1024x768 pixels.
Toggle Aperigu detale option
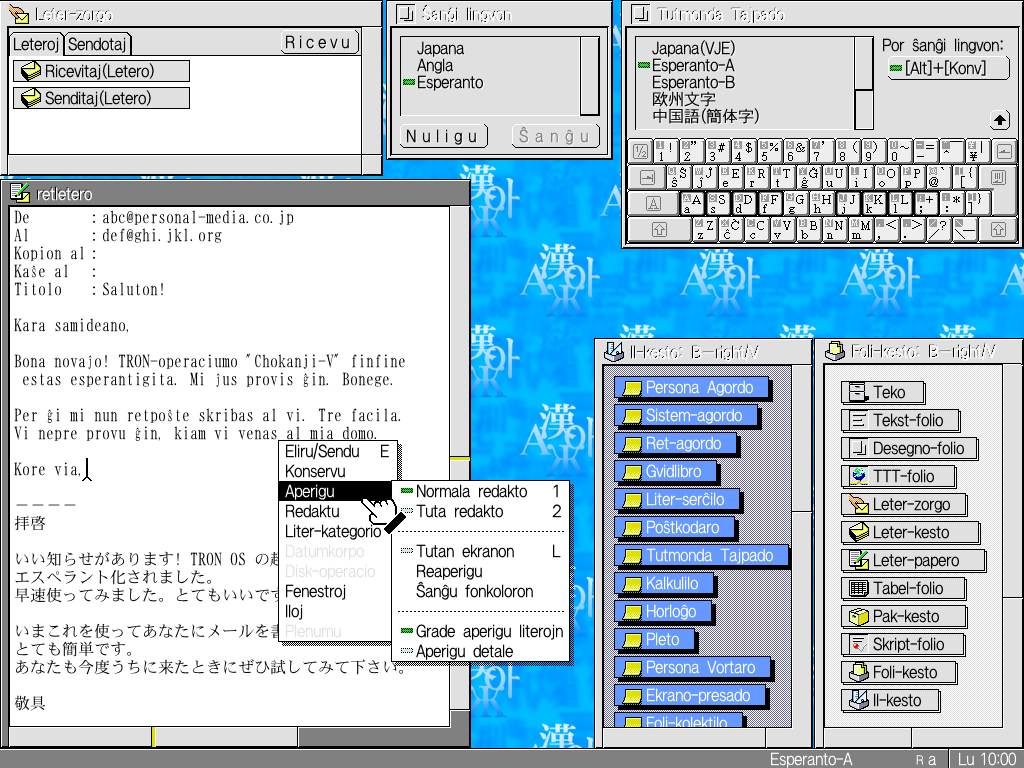click(464, 652)
